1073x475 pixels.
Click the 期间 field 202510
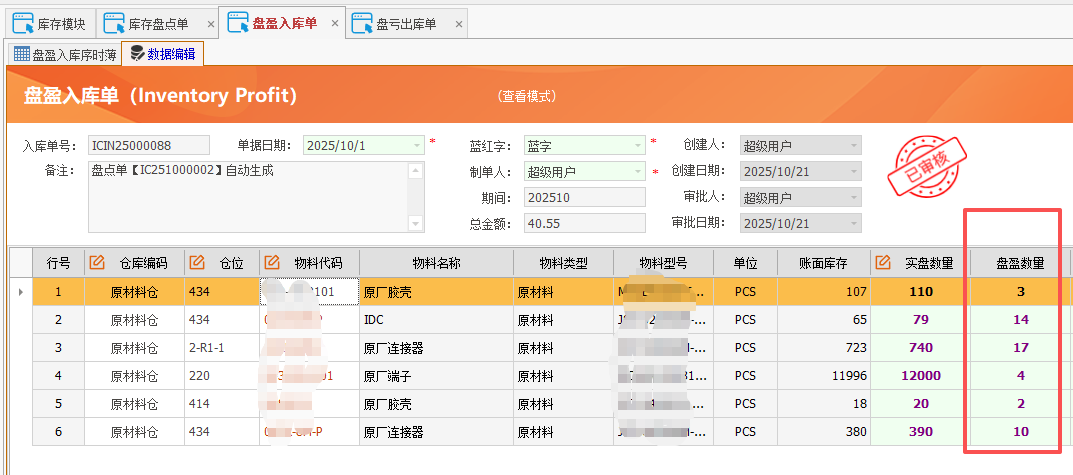585,197
